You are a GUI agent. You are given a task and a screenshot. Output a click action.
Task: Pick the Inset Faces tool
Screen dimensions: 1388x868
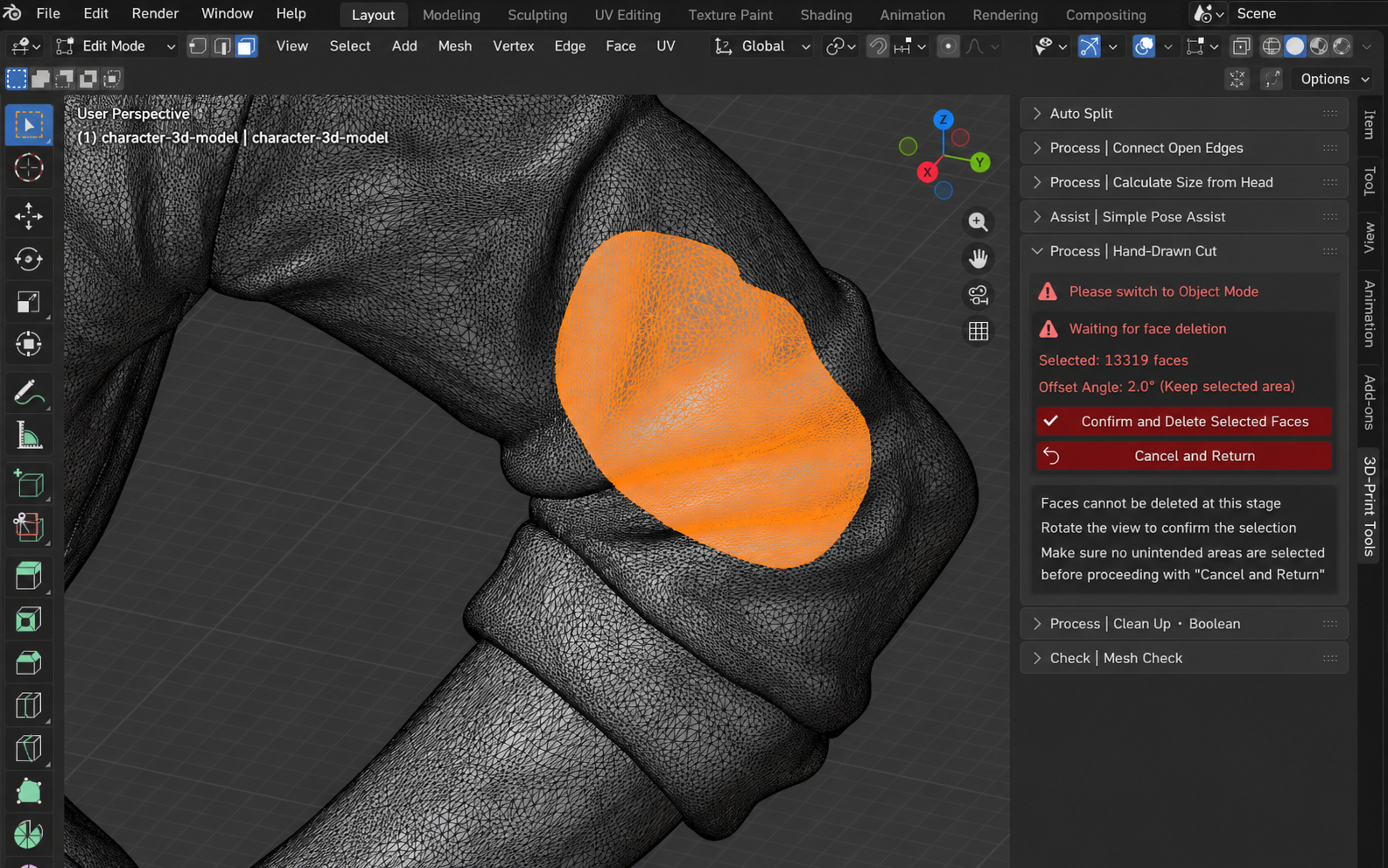click(28, 619)
